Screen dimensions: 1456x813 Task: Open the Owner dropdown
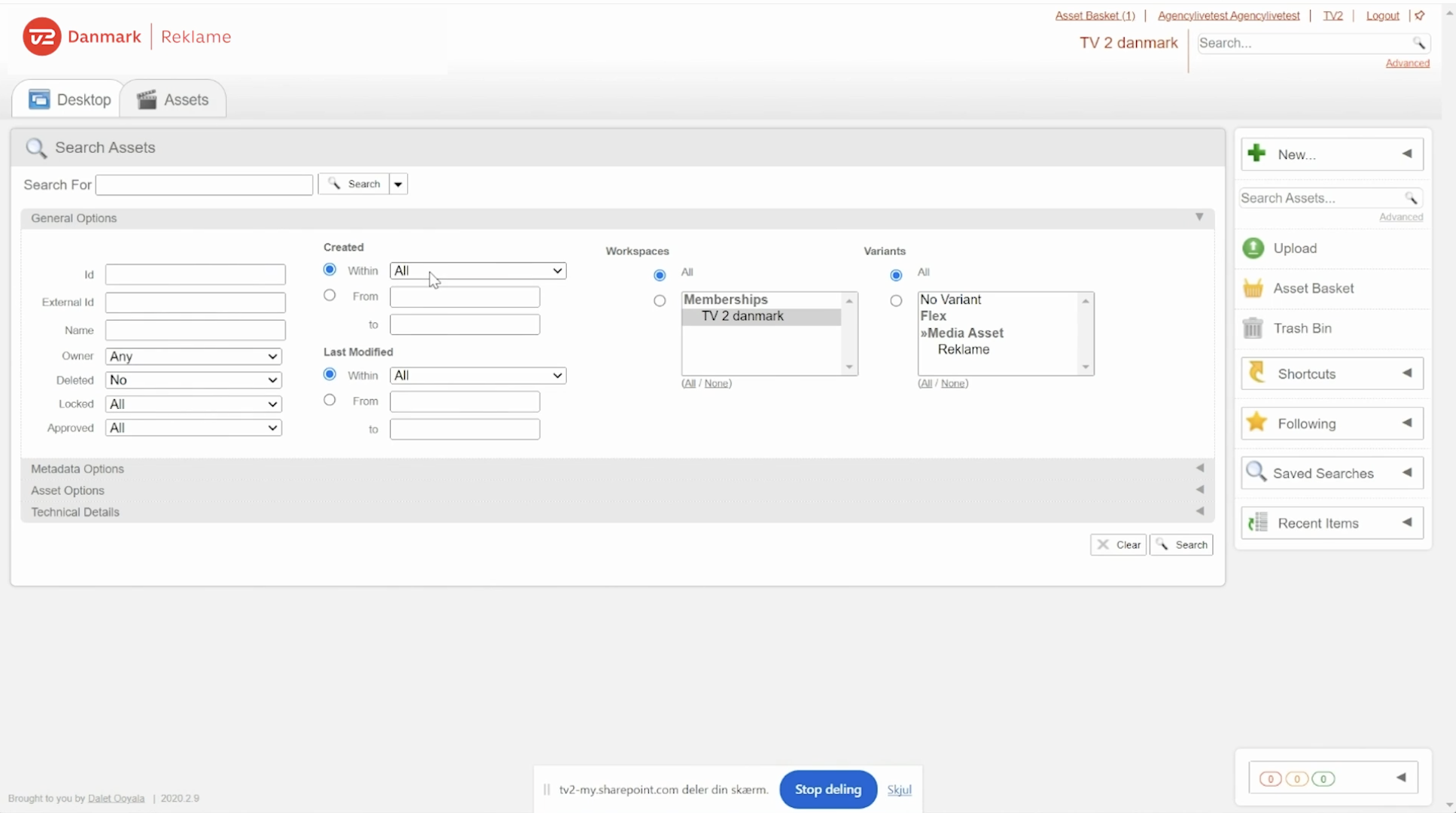tap(193, 356)
